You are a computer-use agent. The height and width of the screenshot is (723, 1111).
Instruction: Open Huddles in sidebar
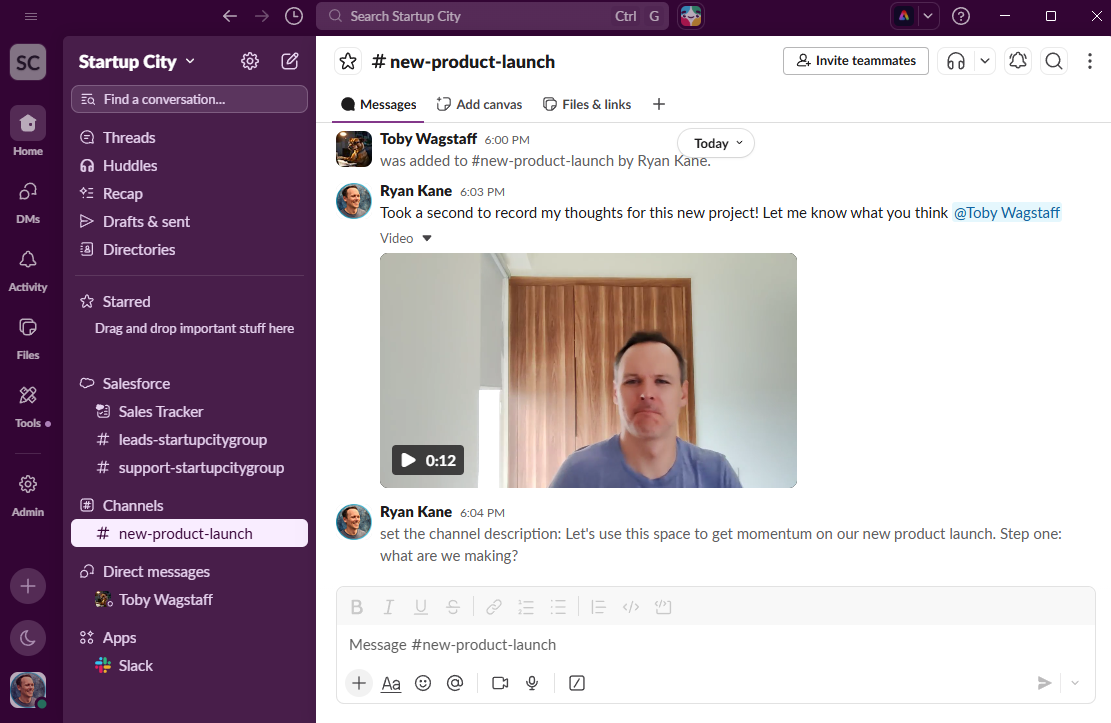(x=189, y=166)
